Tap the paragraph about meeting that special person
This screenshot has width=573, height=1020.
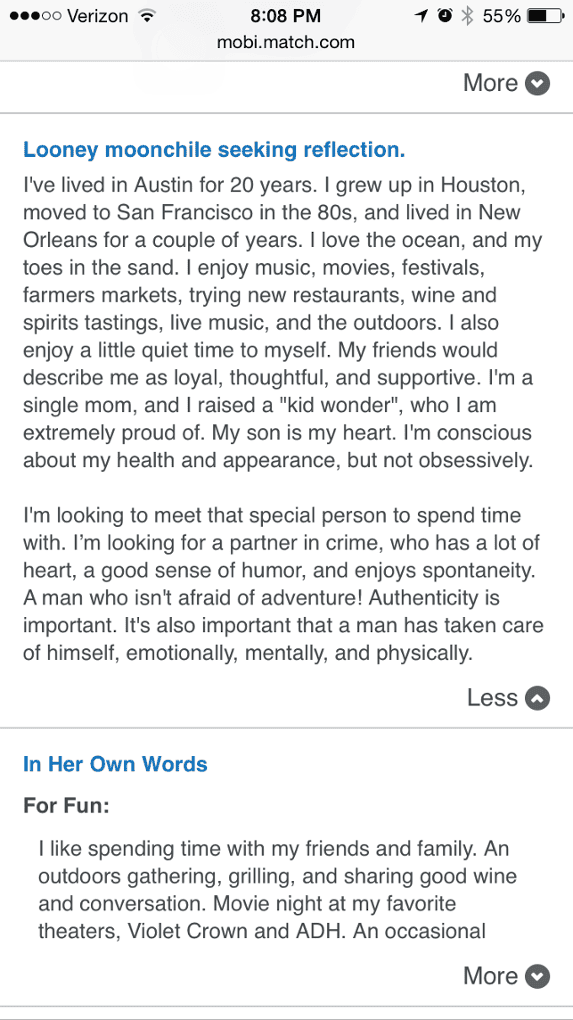(x=283, y=585)
